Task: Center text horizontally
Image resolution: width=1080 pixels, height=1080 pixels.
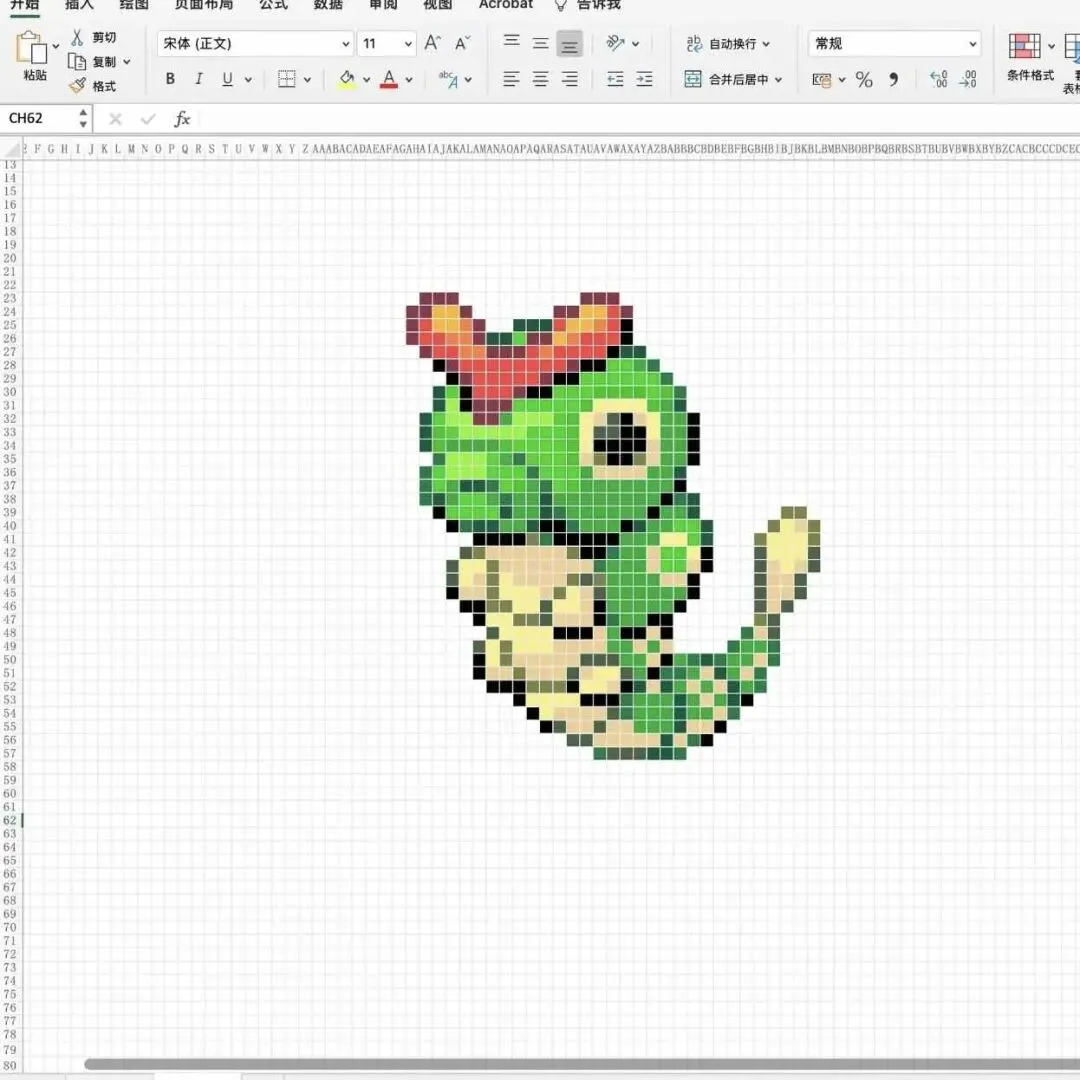Action: pos(541,79)
